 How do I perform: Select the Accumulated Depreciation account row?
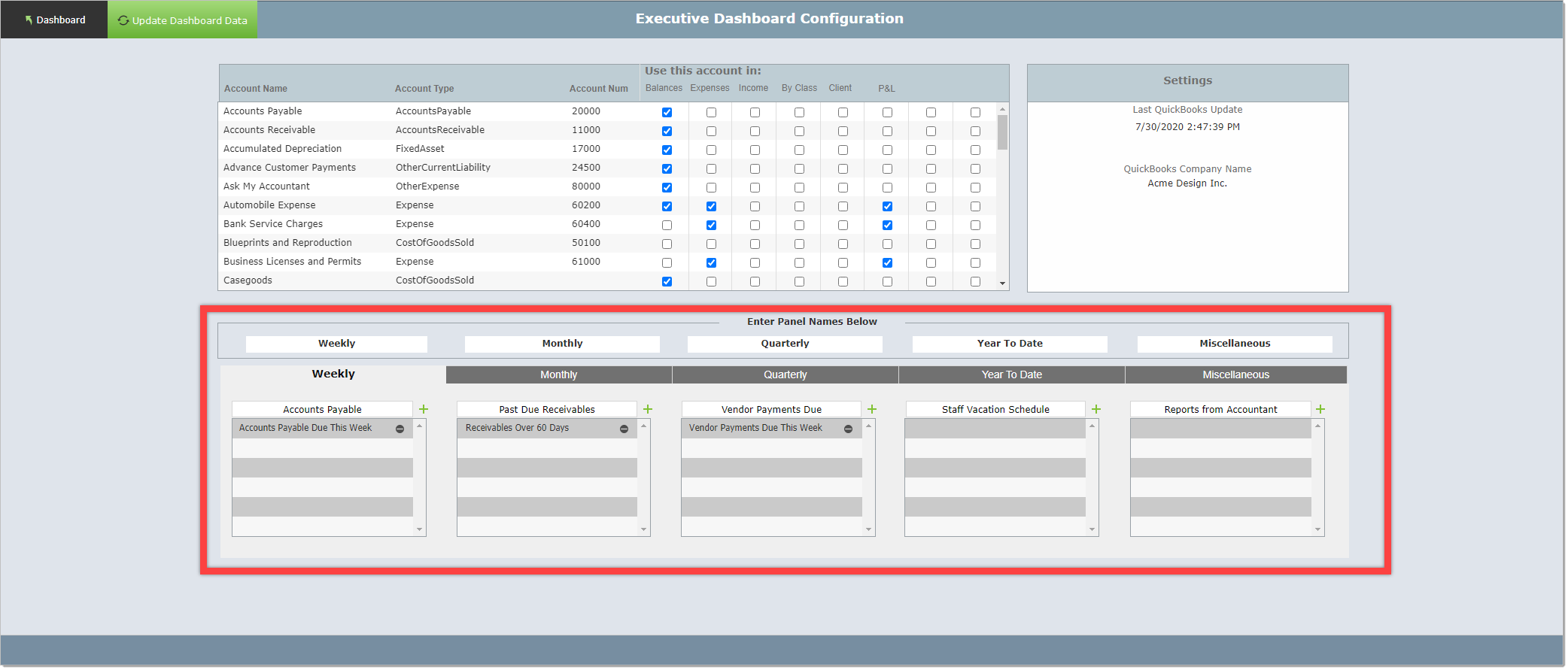pos(608,149)
